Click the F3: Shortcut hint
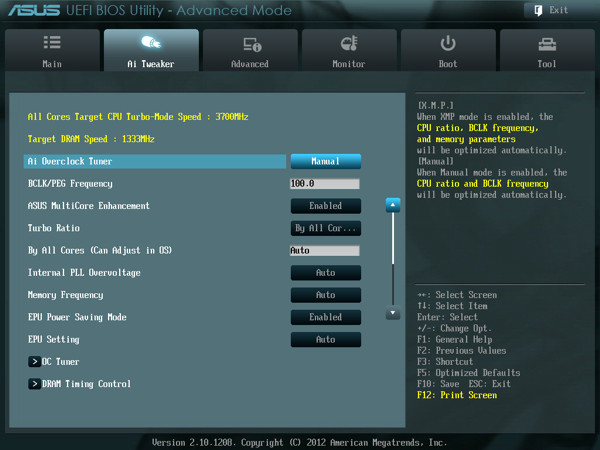Image resolution: width=600 pixels, height=450 pixels. (x=445, y=362)
